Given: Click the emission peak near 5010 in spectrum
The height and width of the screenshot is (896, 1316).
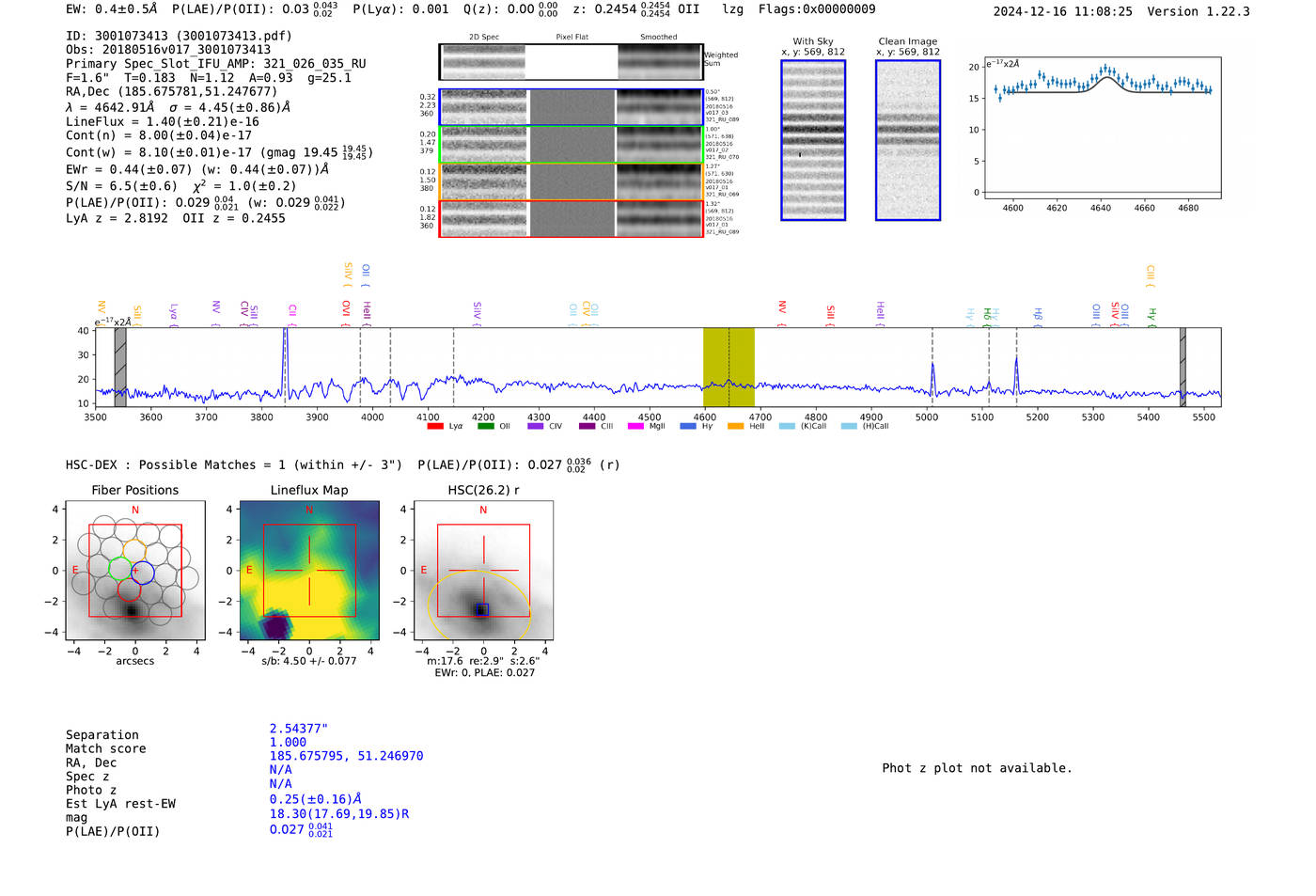Looking at the screenshot, I should pyautogui.click(x=932, y=379).
